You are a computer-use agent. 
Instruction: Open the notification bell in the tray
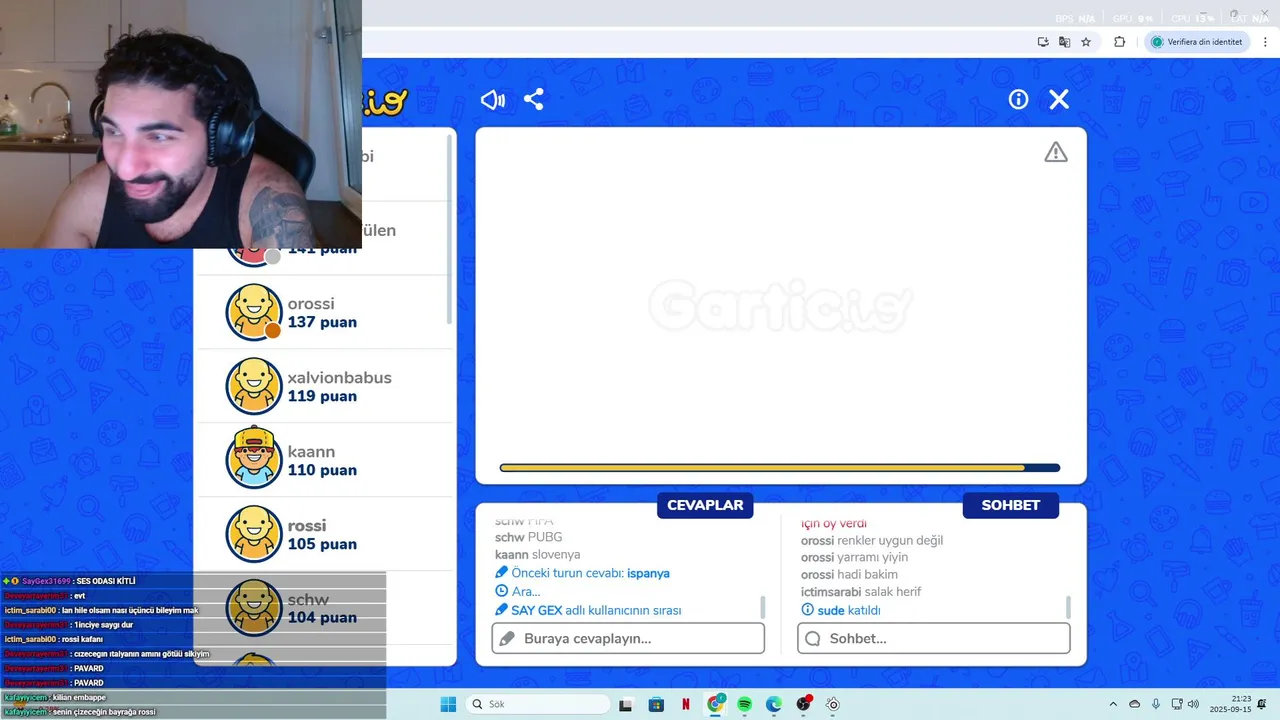[1261, 704]
